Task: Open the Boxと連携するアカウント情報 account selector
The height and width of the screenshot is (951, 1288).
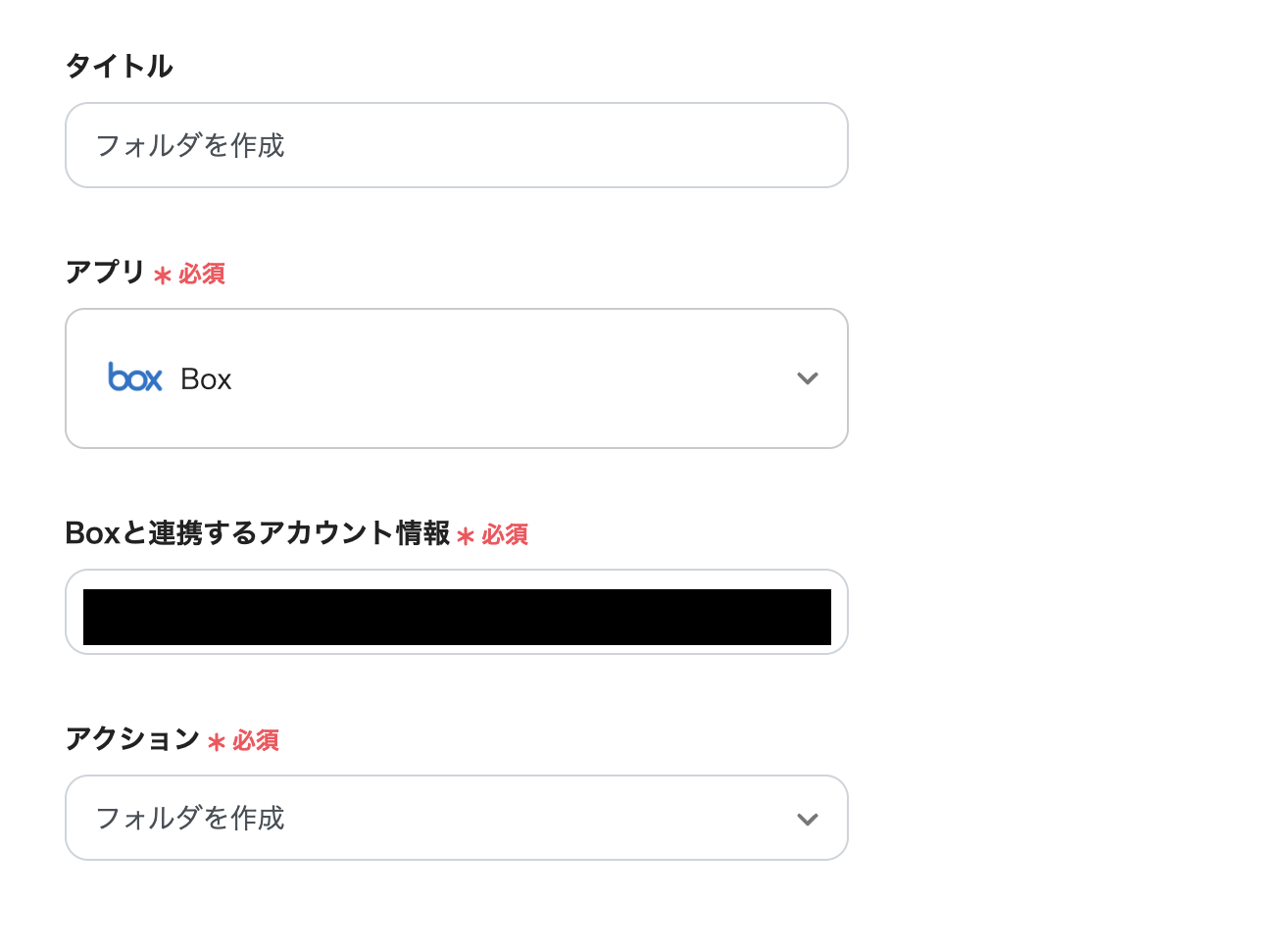Action: [x=457, y=613]
